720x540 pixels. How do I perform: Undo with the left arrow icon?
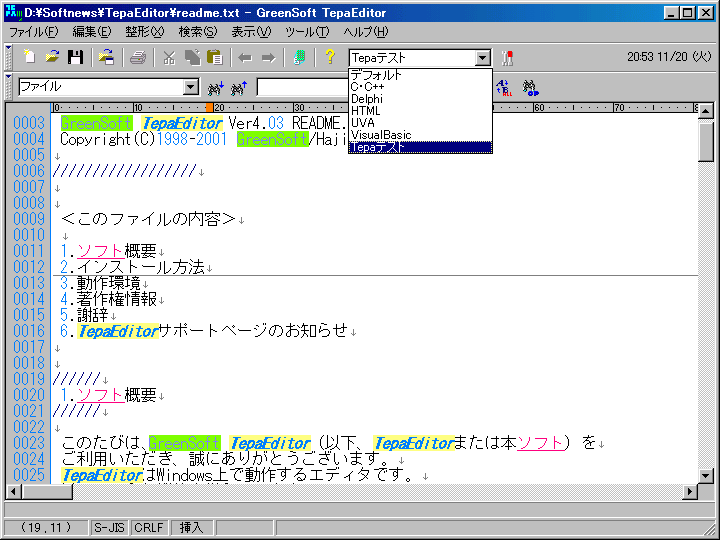click(245, 57)
